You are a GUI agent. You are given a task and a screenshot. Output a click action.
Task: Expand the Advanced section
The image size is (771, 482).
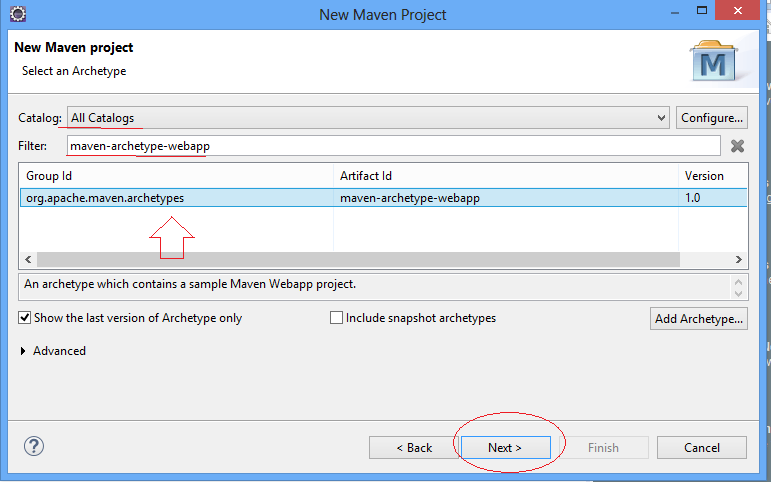(23, 351)
